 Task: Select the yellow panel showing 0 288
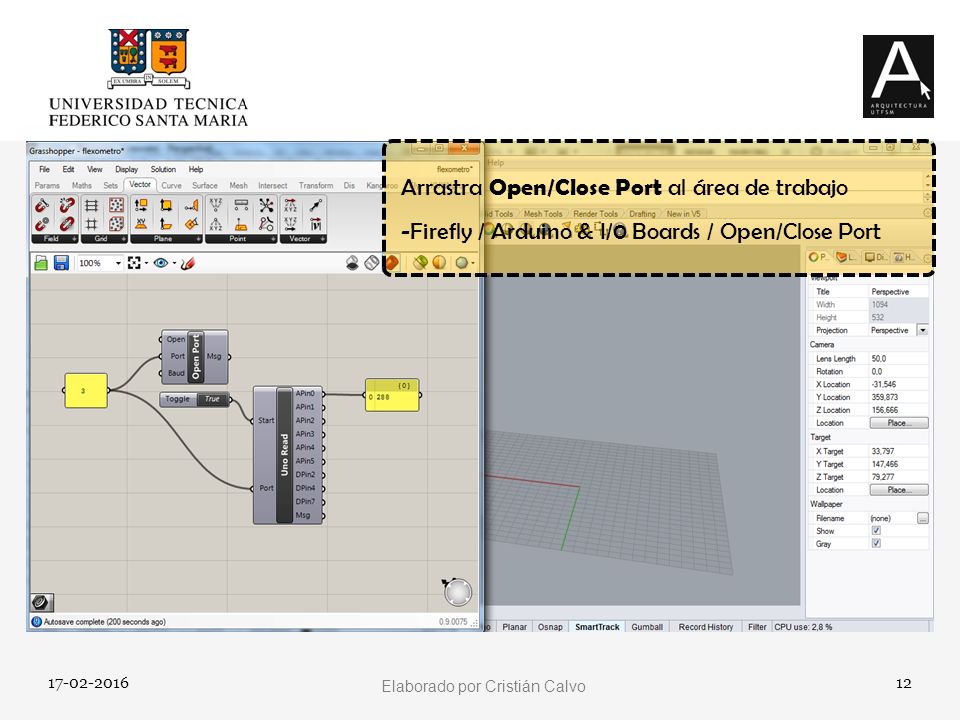click(x=392, y=395)
